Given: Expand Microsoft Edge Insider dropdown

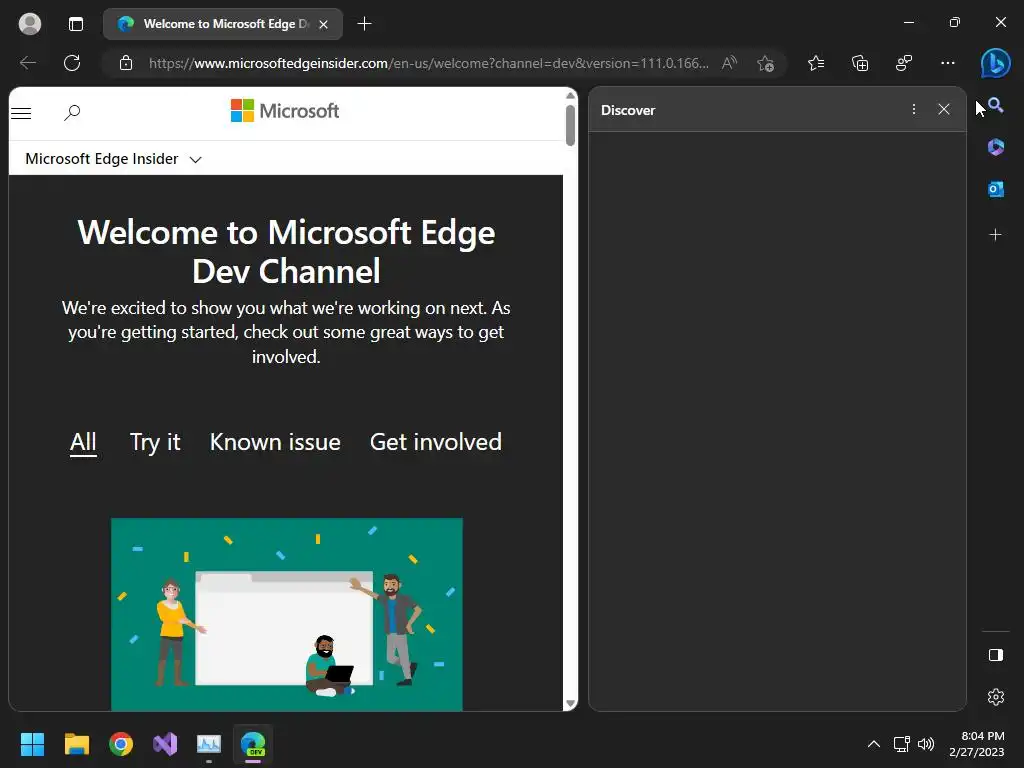Looking at the screenshot, I should pyautogui.click(x=114, y=159).
